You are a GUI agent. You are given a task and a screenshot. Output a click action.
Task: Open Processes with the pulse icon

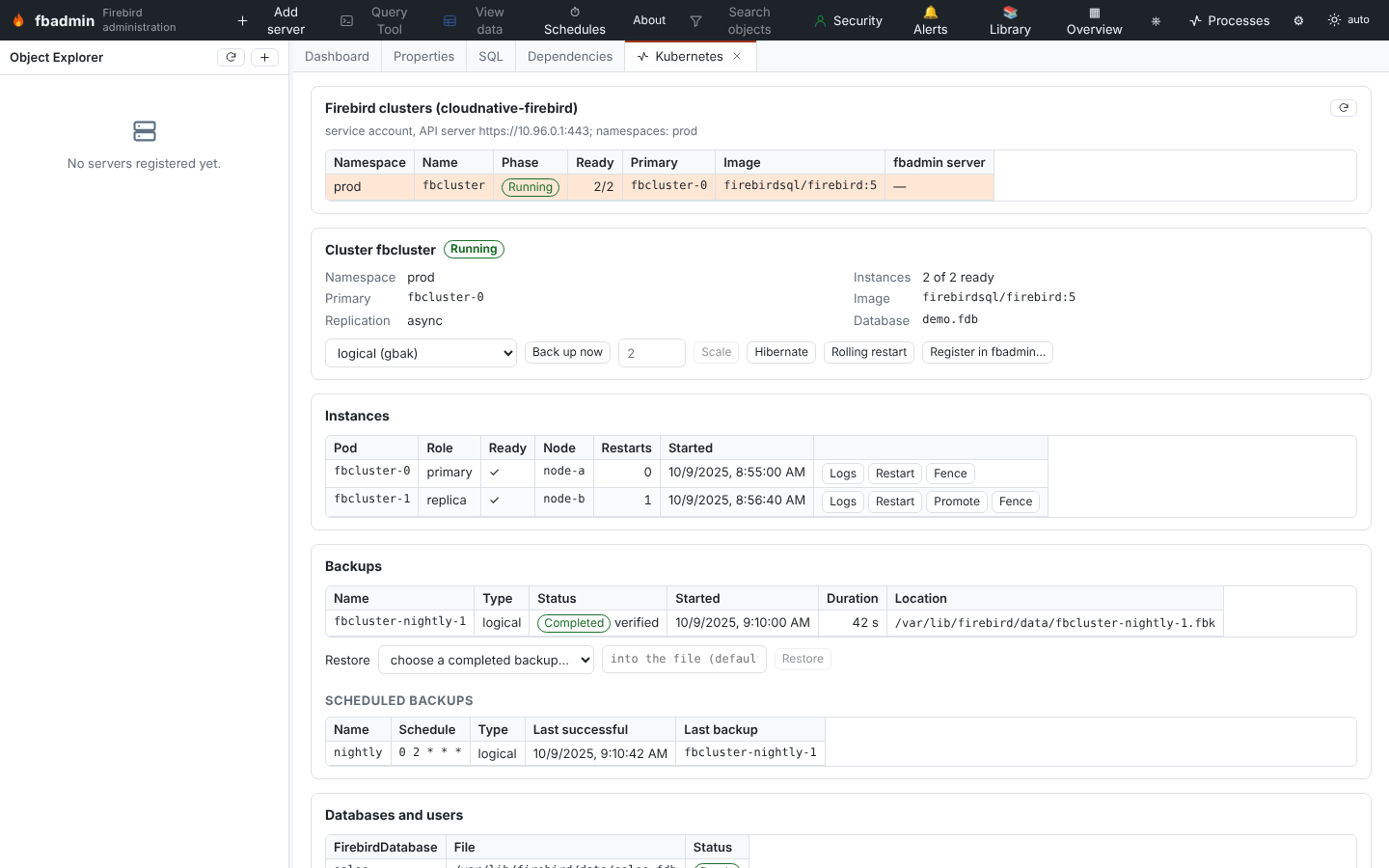pyautogui.click(x=1230, y=20)
